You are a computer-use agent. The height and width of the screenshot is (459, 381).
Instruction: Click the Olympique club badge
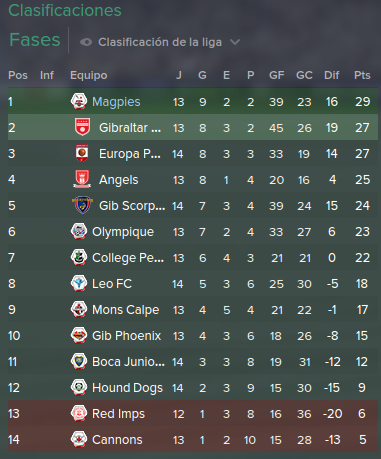[x=79, y=231]
